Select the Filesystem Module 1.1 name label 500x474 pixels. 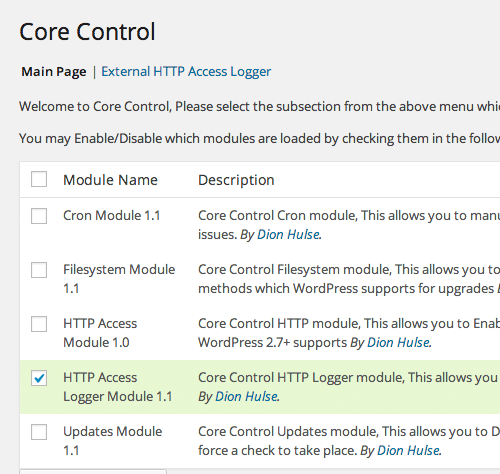119,279
